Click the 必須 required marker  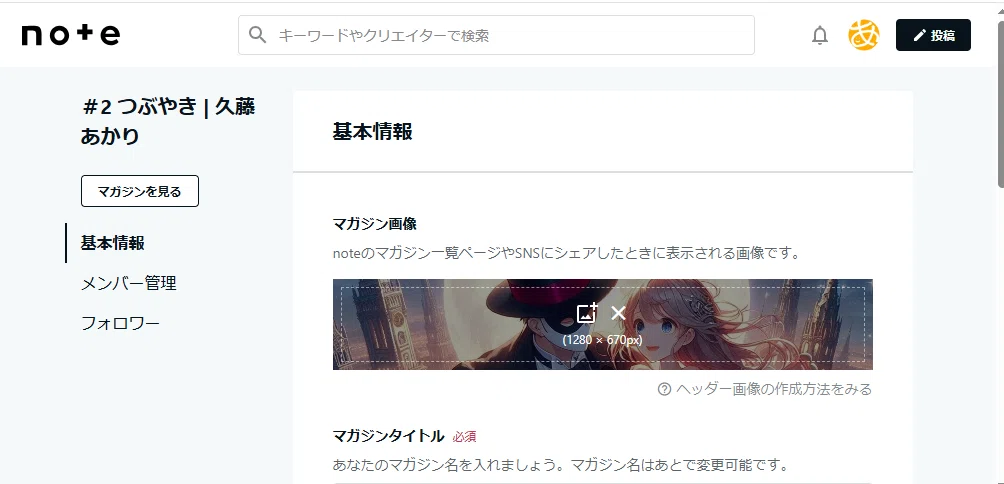[464, 437]
